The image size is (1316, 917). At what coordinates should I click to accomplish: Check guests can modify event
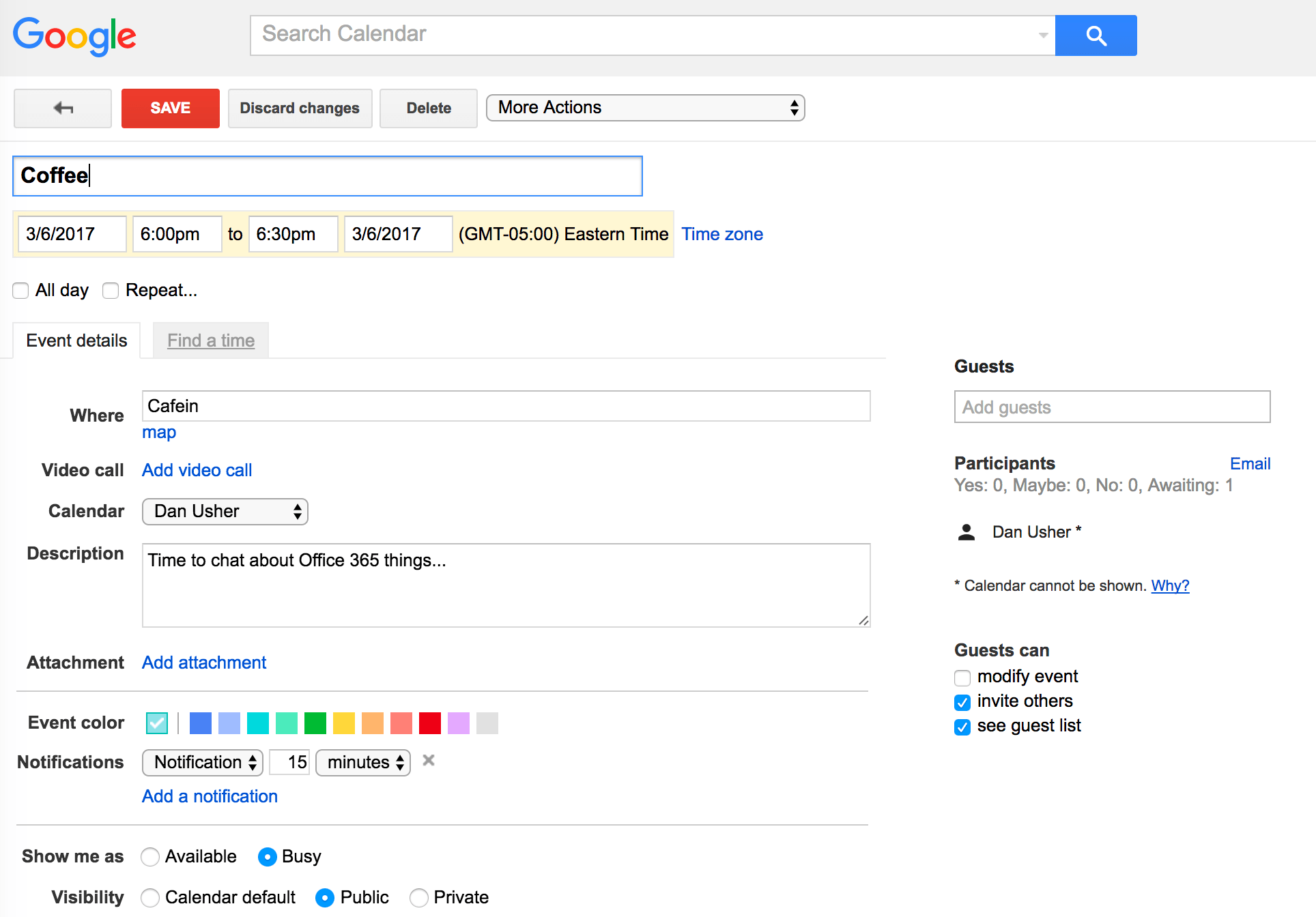pyautogui.click(x=962, y=678)
